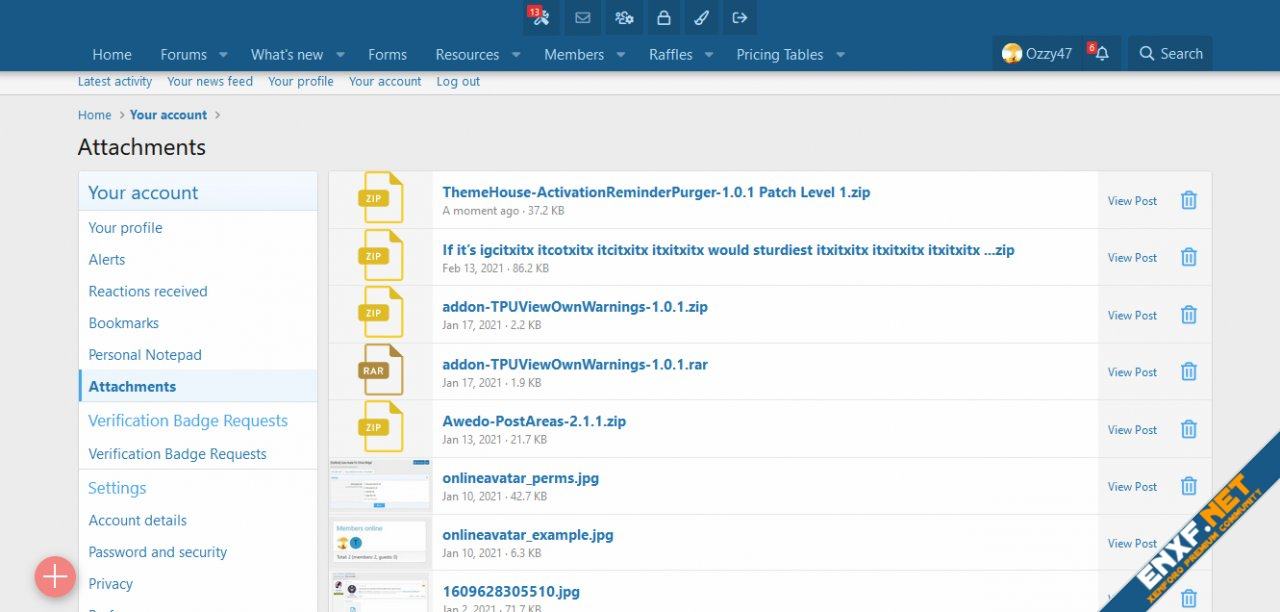Open the Awedo-PostAreas-2.1.1.zip file name
Viewport: 1280px width, 612px height.
click(x=534, y=421)
